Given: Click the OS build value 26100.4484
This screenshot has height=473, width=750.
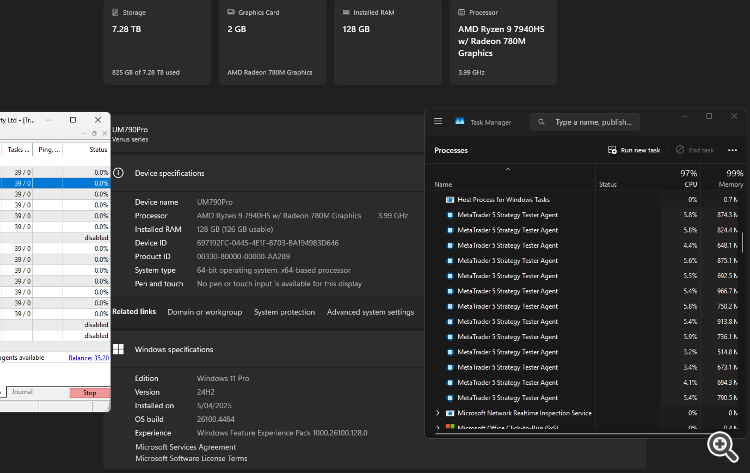Looking at the screenshot, I should tap(215, 419).
